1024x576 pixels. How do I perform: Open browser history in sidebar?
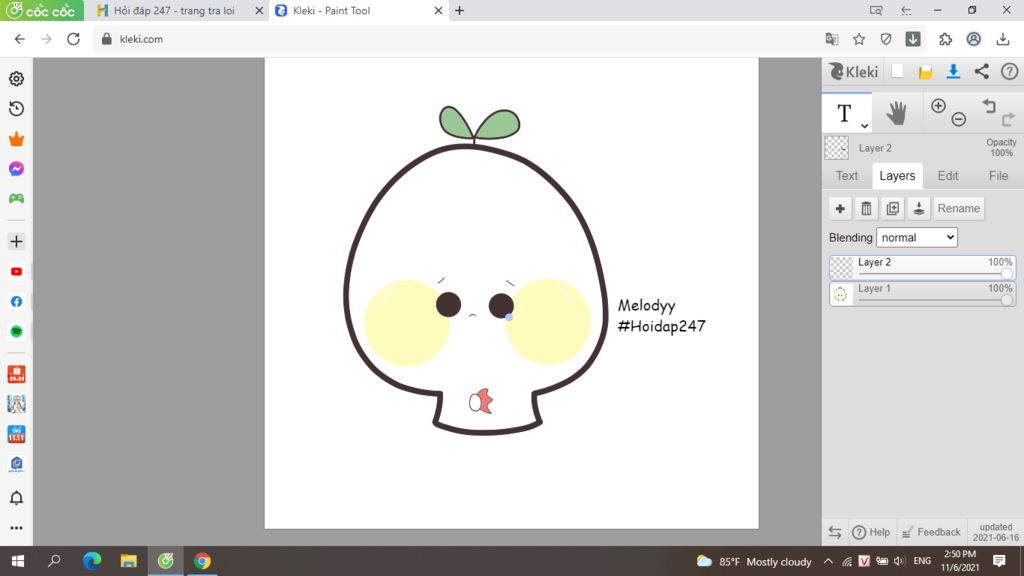click(x=16, y=108)
